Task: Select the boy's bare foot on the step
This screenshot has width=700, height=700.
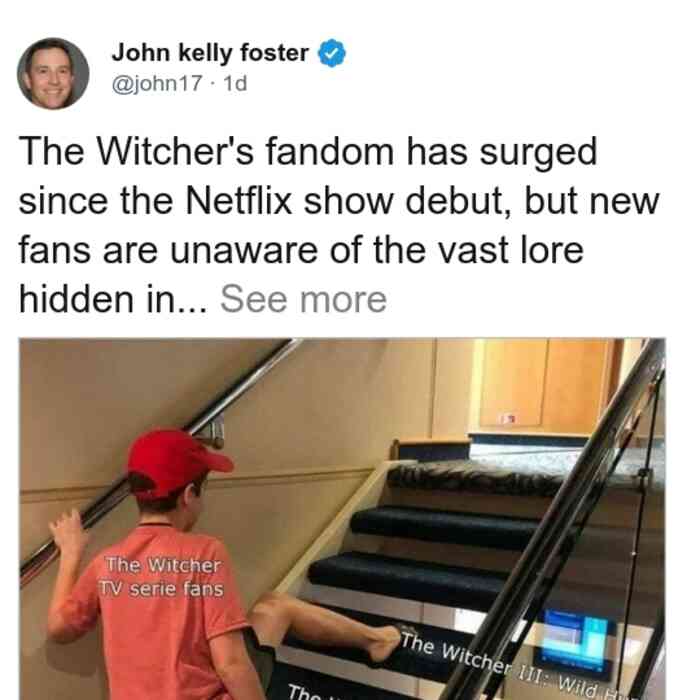Action: [384, 643]
